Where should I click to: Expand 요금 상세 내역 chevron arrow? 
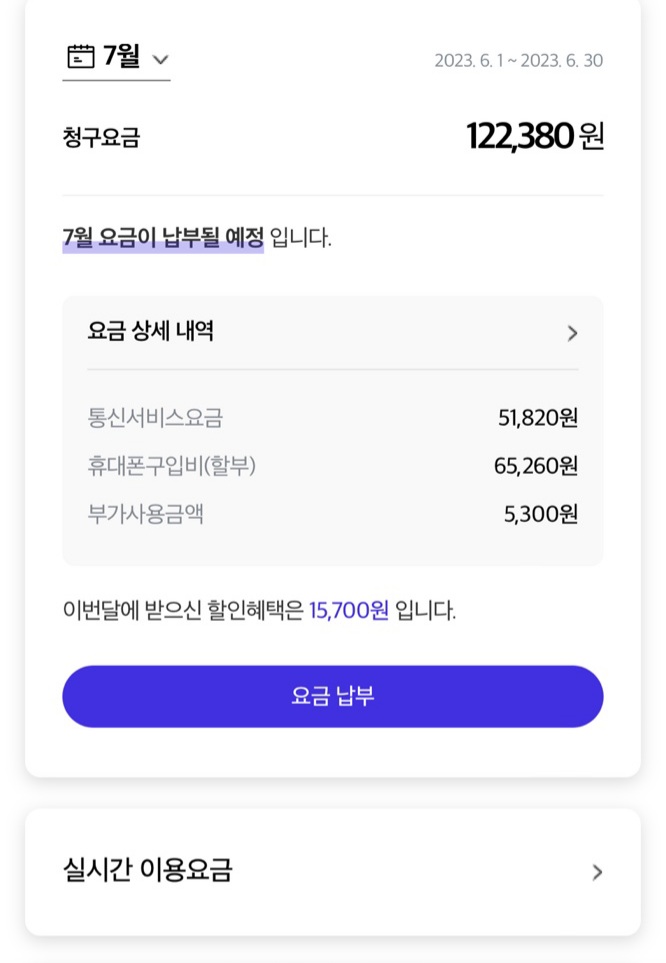point(572,333)
